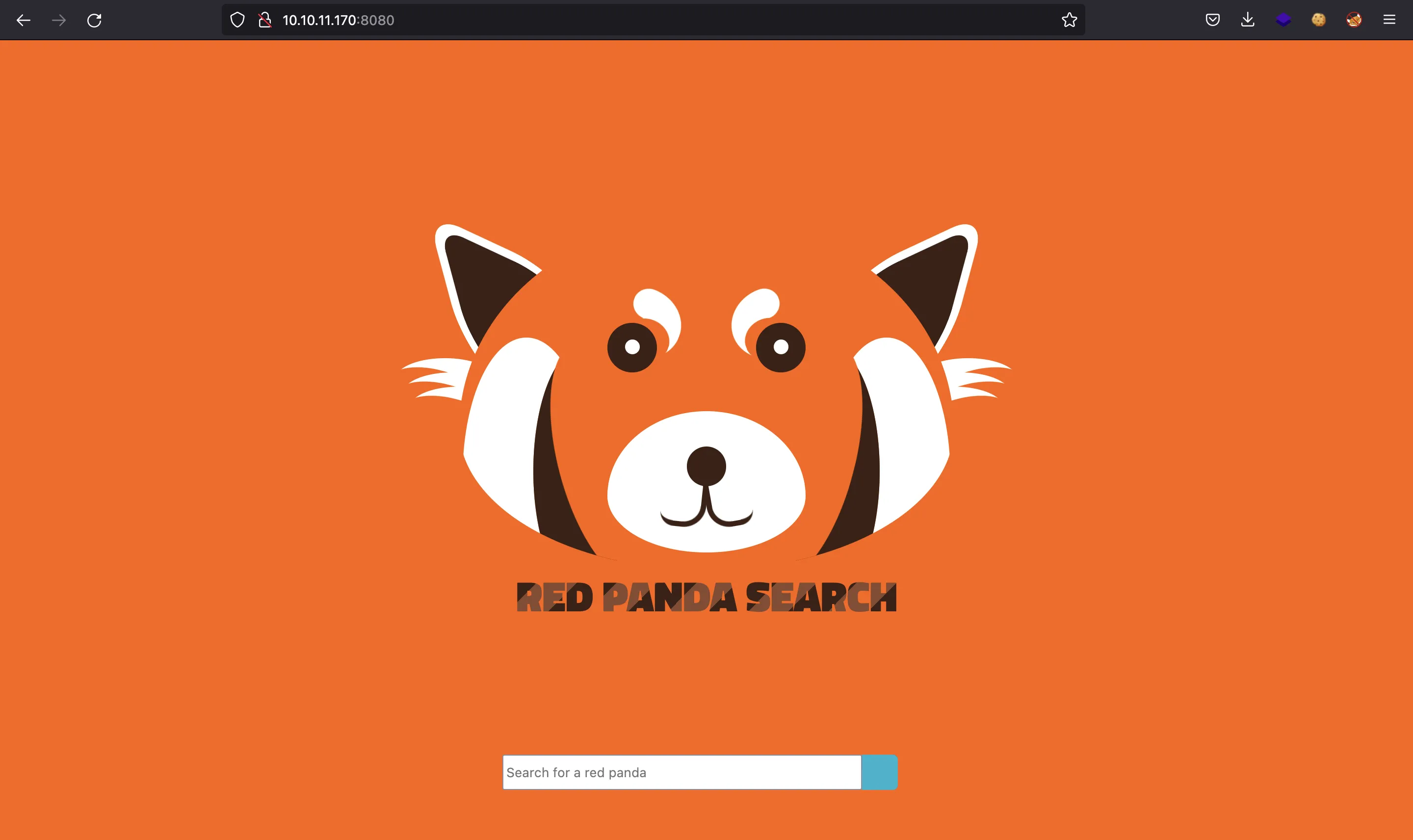Open the Firefox application menu
This screenshot has height=840, width=1413.
1389,20
